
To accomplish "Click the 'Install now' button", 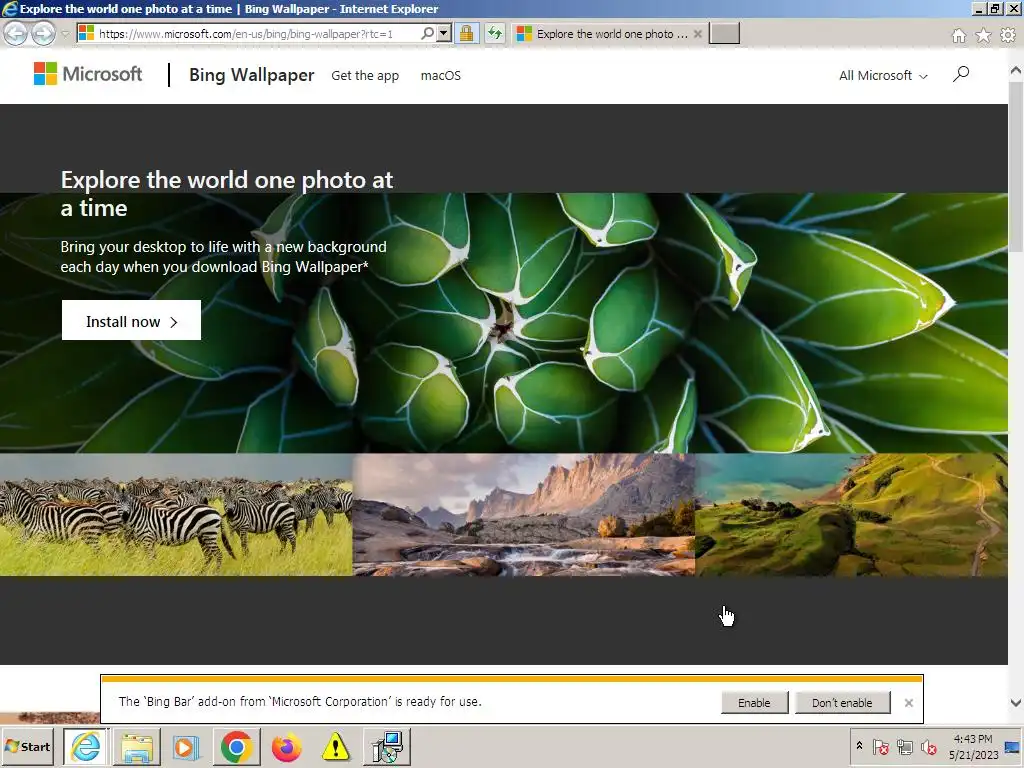I will coord(131,320).
